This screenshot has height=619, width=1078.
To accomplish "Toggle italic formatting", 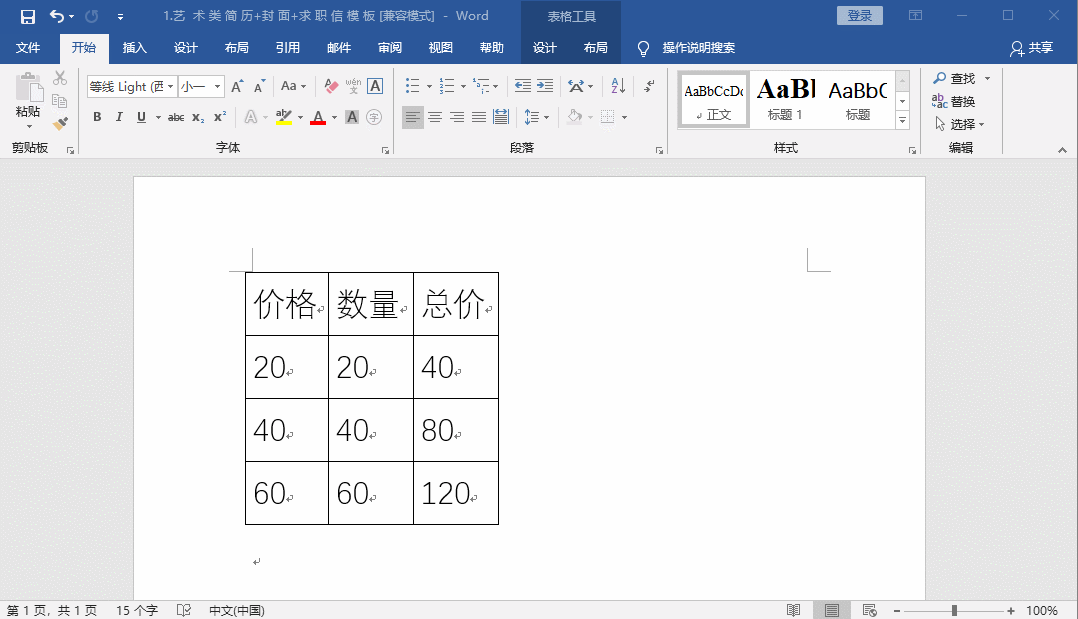I will coord(119,117).
